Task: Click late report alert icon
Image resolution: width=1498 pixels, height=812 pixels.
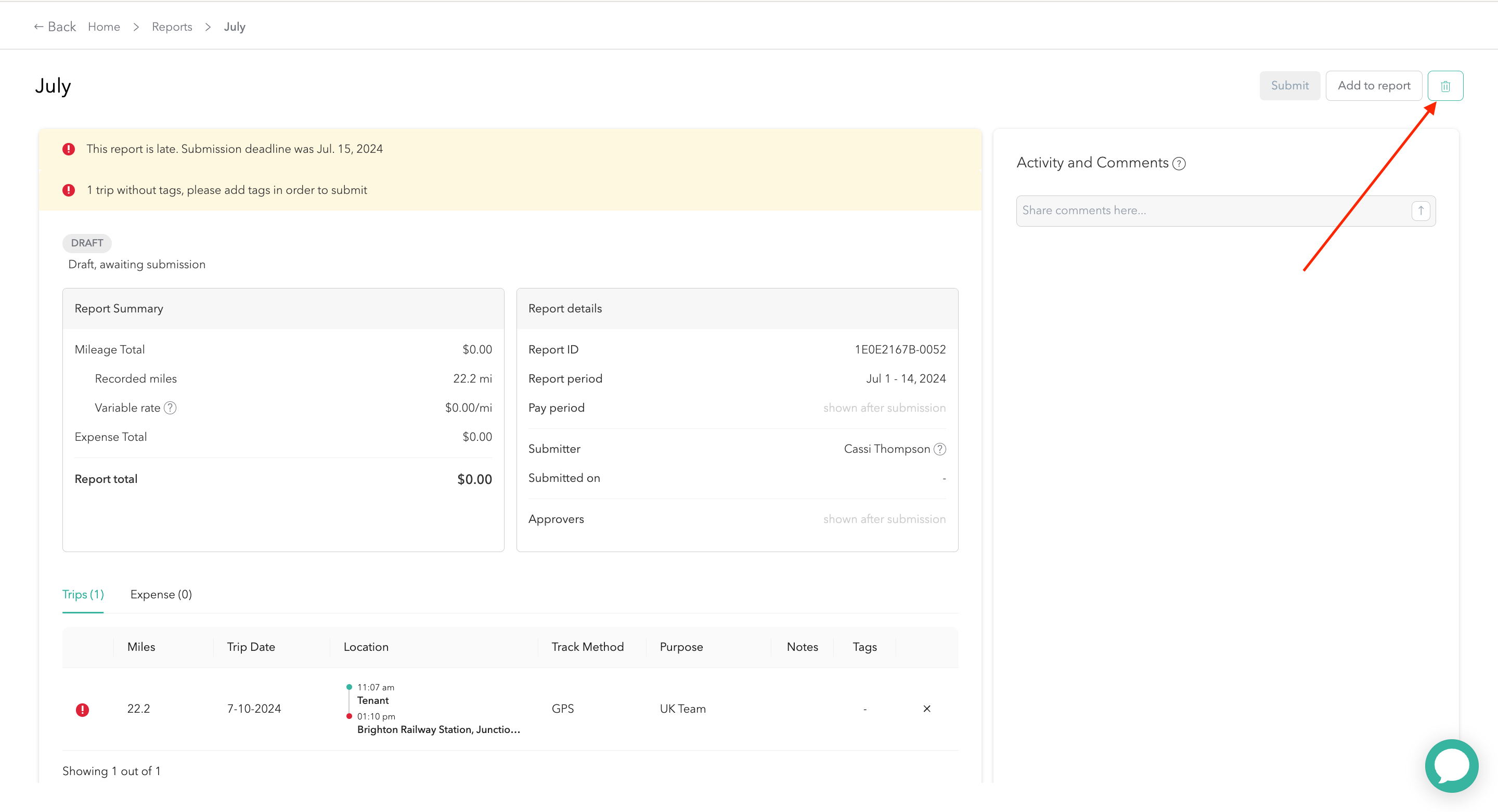Action: point(69,149)
